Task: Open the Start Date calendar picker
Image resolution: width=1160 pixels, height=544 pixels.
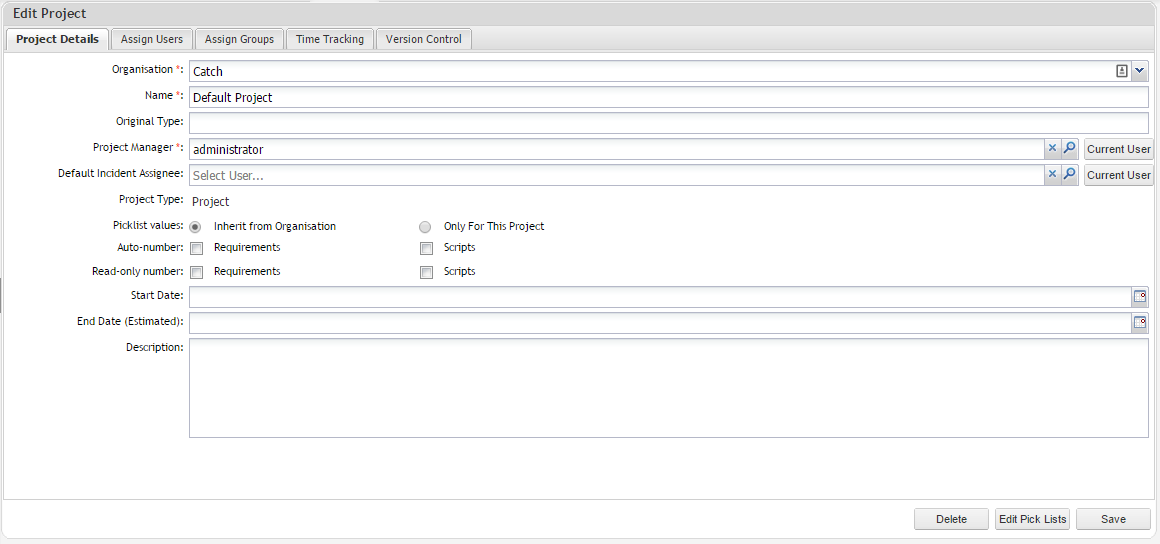Action: click(x=1139, y=297)
